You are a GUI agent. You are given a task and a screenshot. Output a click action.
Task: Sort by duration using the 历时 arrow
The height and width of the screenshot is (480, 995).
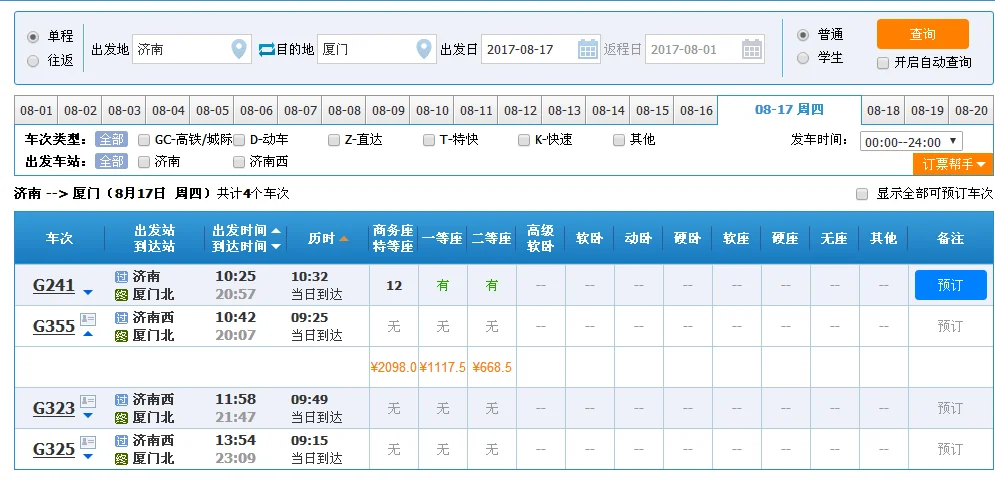344,239
